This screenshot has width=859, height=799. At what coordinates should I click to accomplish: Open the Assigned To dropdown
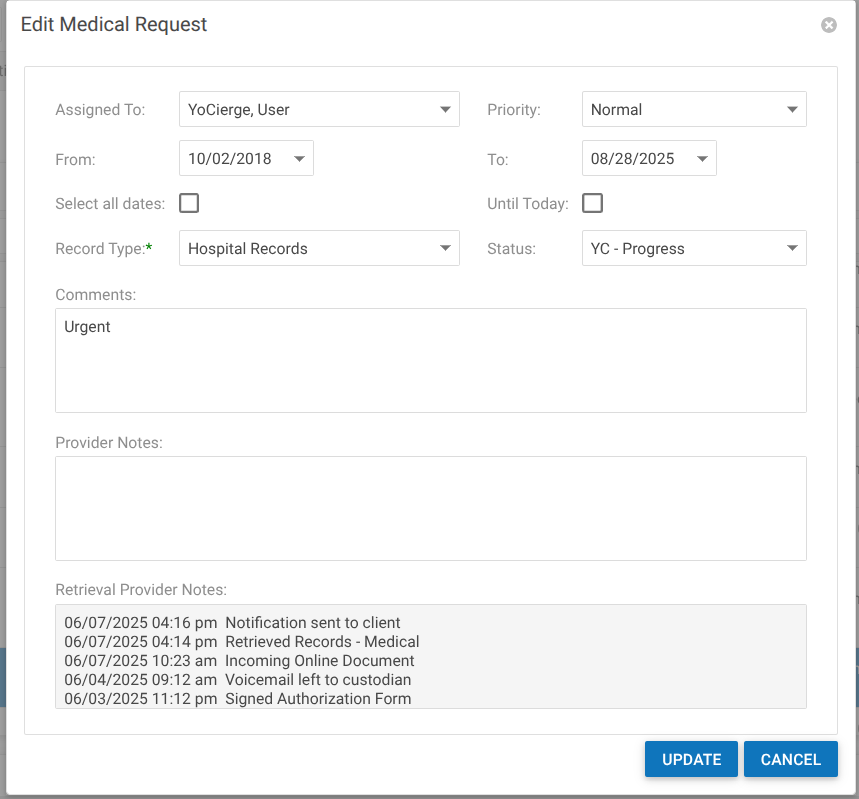coord(445,110)
